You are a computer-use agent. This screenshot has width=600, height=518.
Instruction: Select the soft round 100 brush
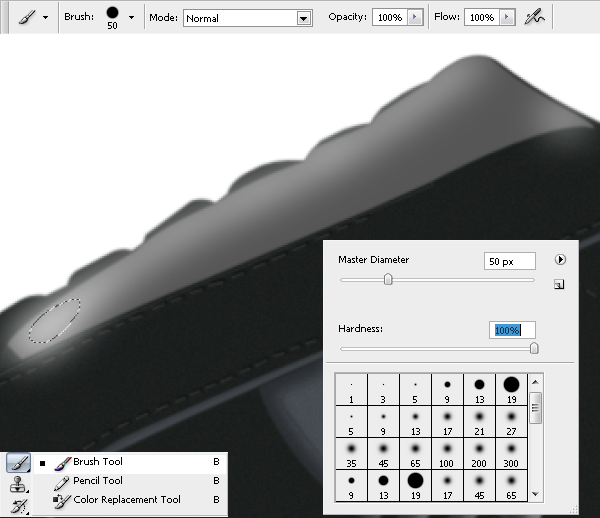(x=447, y=454)
